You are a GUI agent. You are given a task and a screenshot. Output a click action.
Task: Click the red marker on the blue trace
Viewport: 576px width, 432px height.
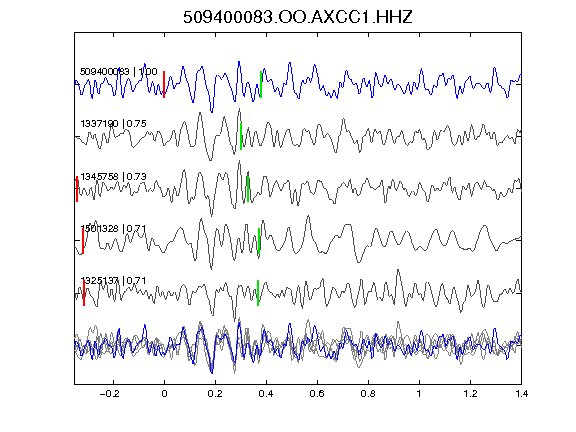(x=164, y=84)
